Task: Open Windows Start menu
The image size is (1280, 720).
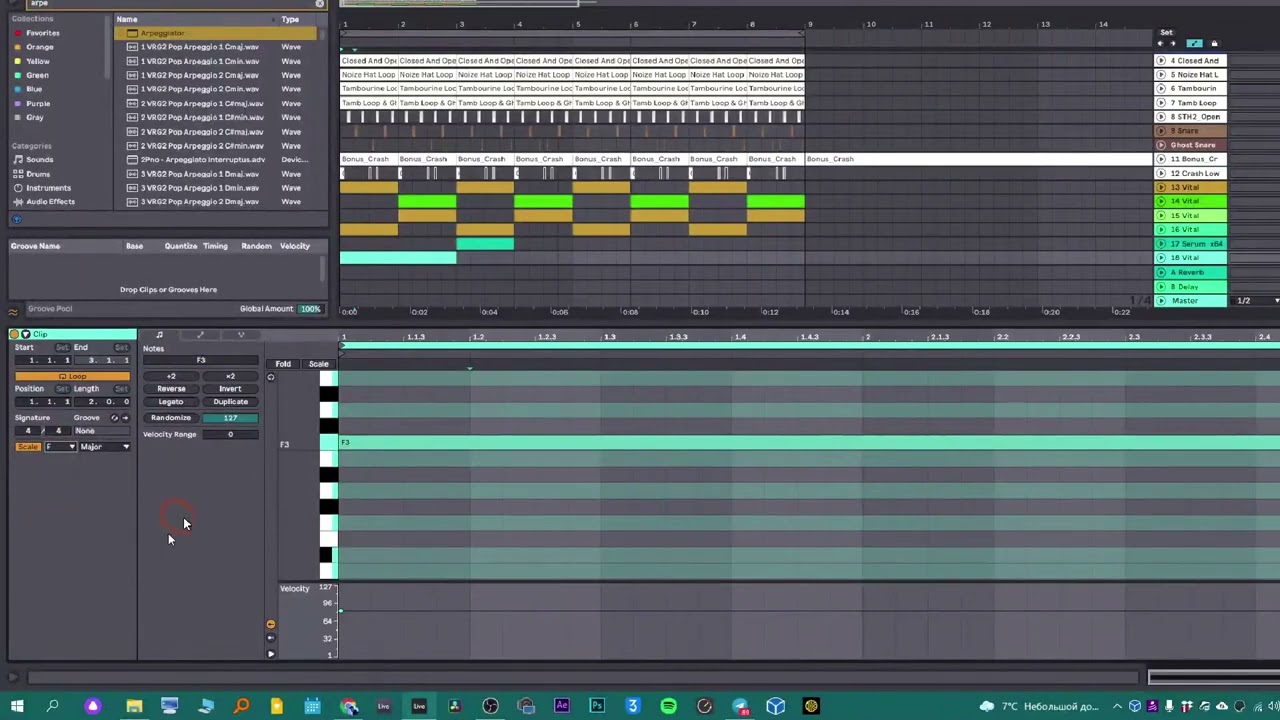Action: tap(17, 706)
